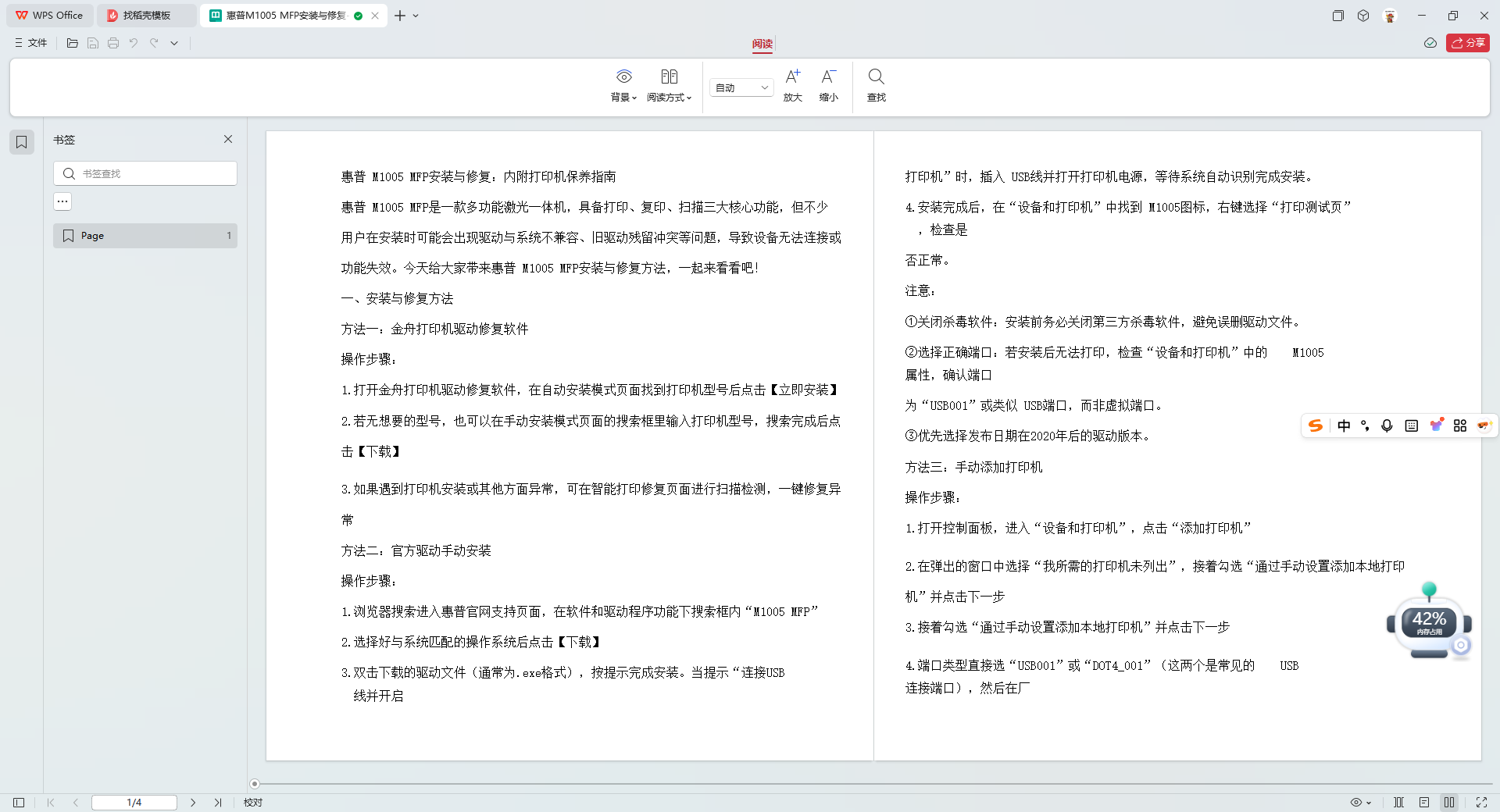Select the 惠普M1005 MFP document tab
Viewport: 1500px width, 812px height.
(x=285, y=16)
